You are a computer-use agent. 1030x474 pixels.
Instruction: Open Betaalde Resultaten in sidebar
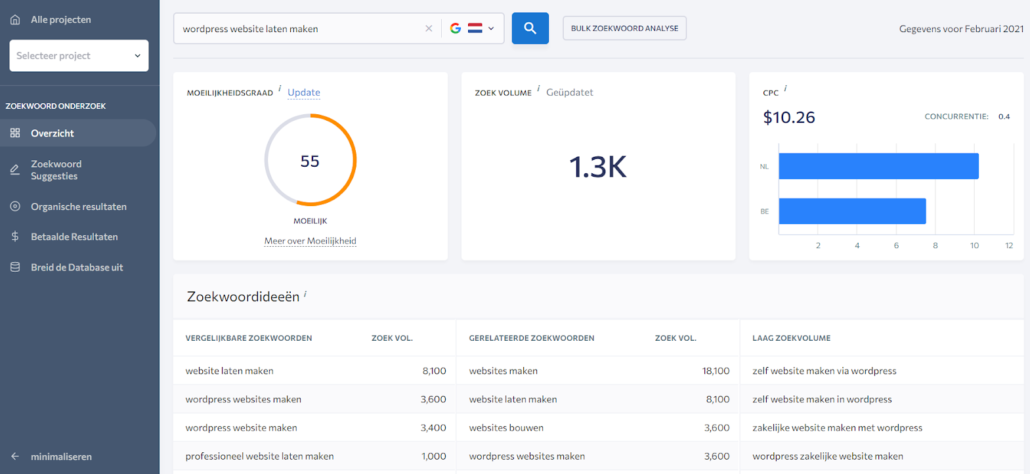74,236
